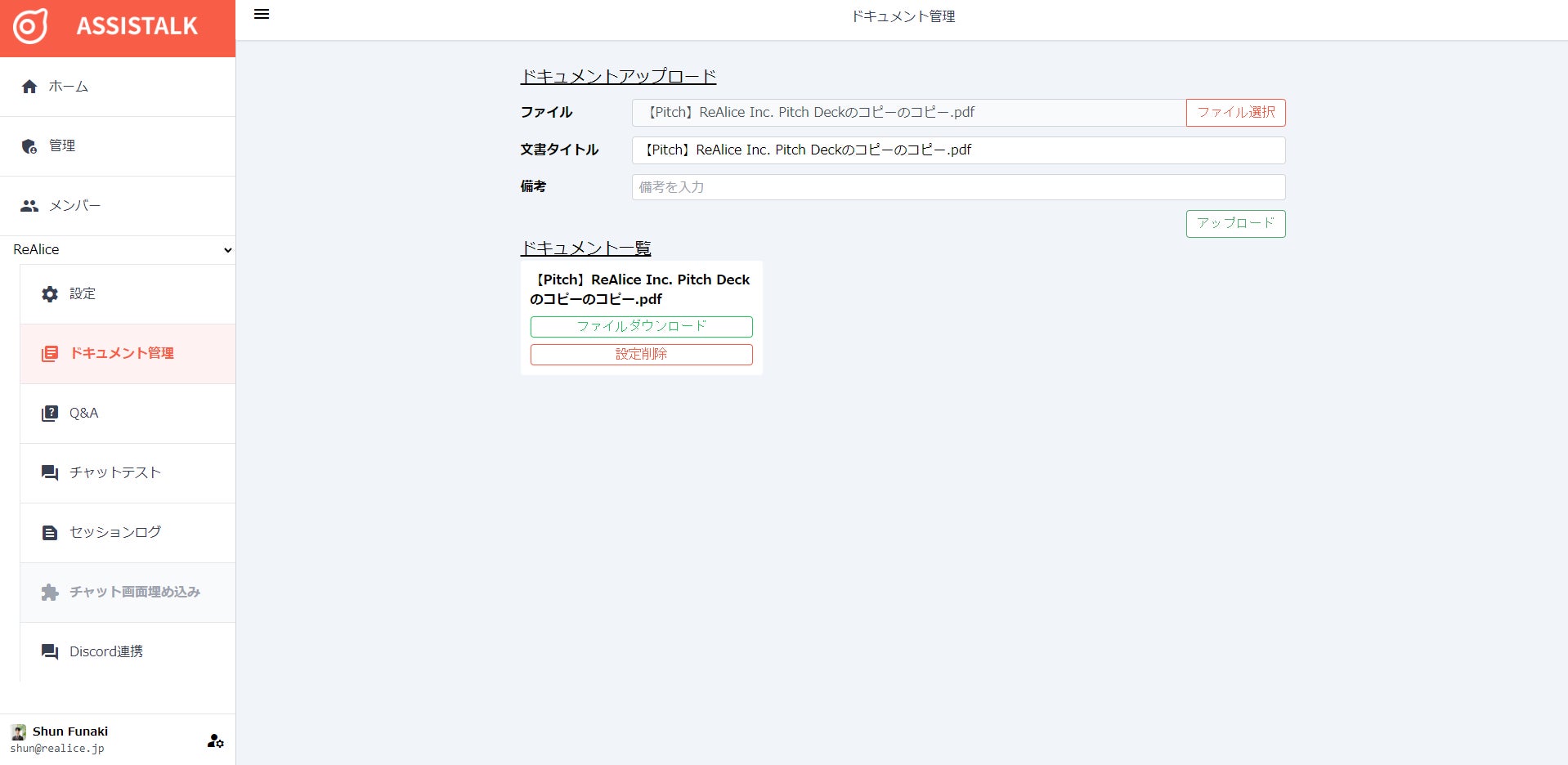Open 設定 in the sidebar

128,294
